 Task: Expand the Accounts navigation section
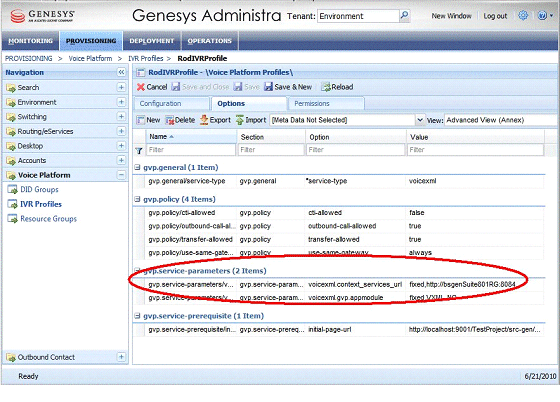tap(121, 160)
